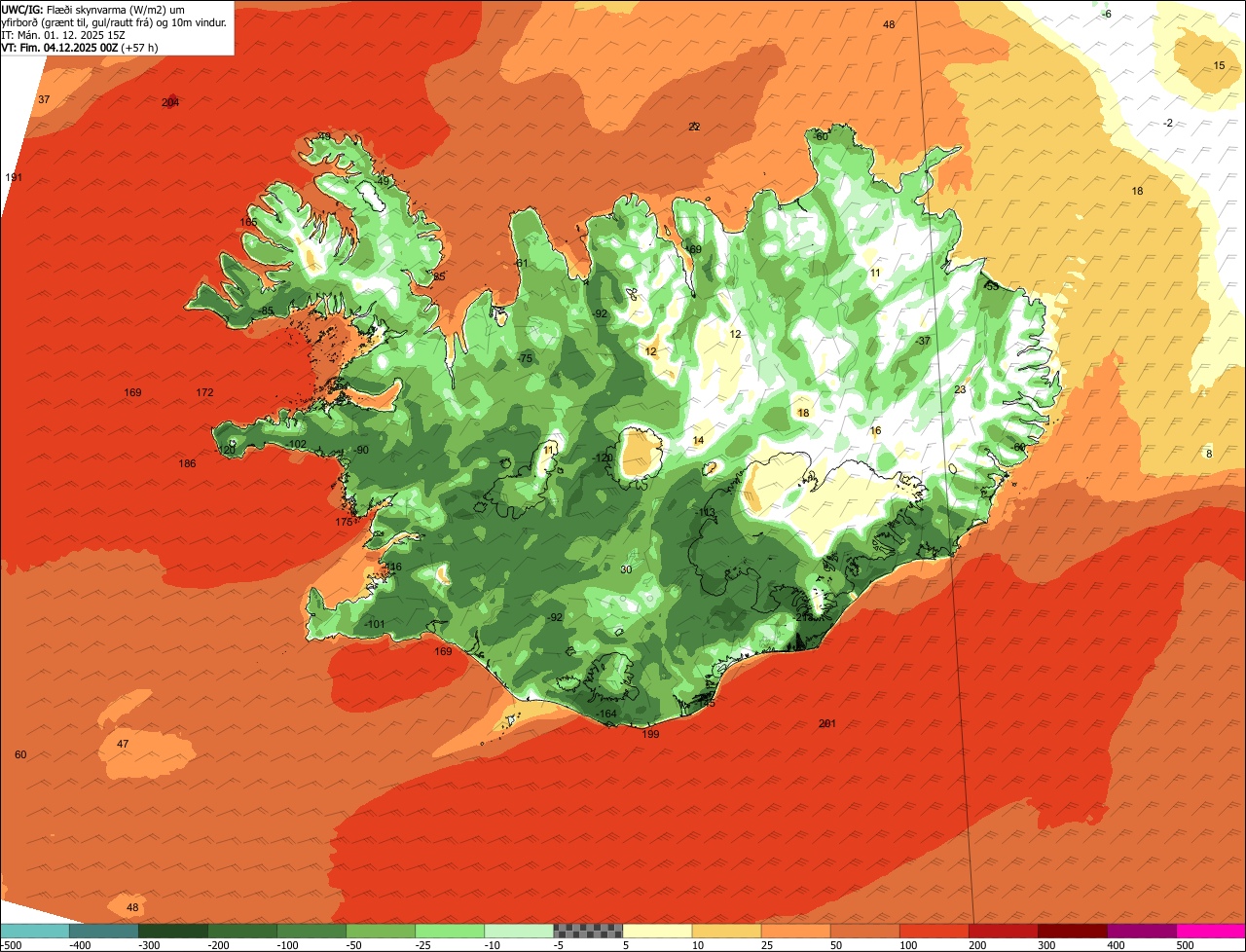Click the '-164' value on the map

pos(606,714)
